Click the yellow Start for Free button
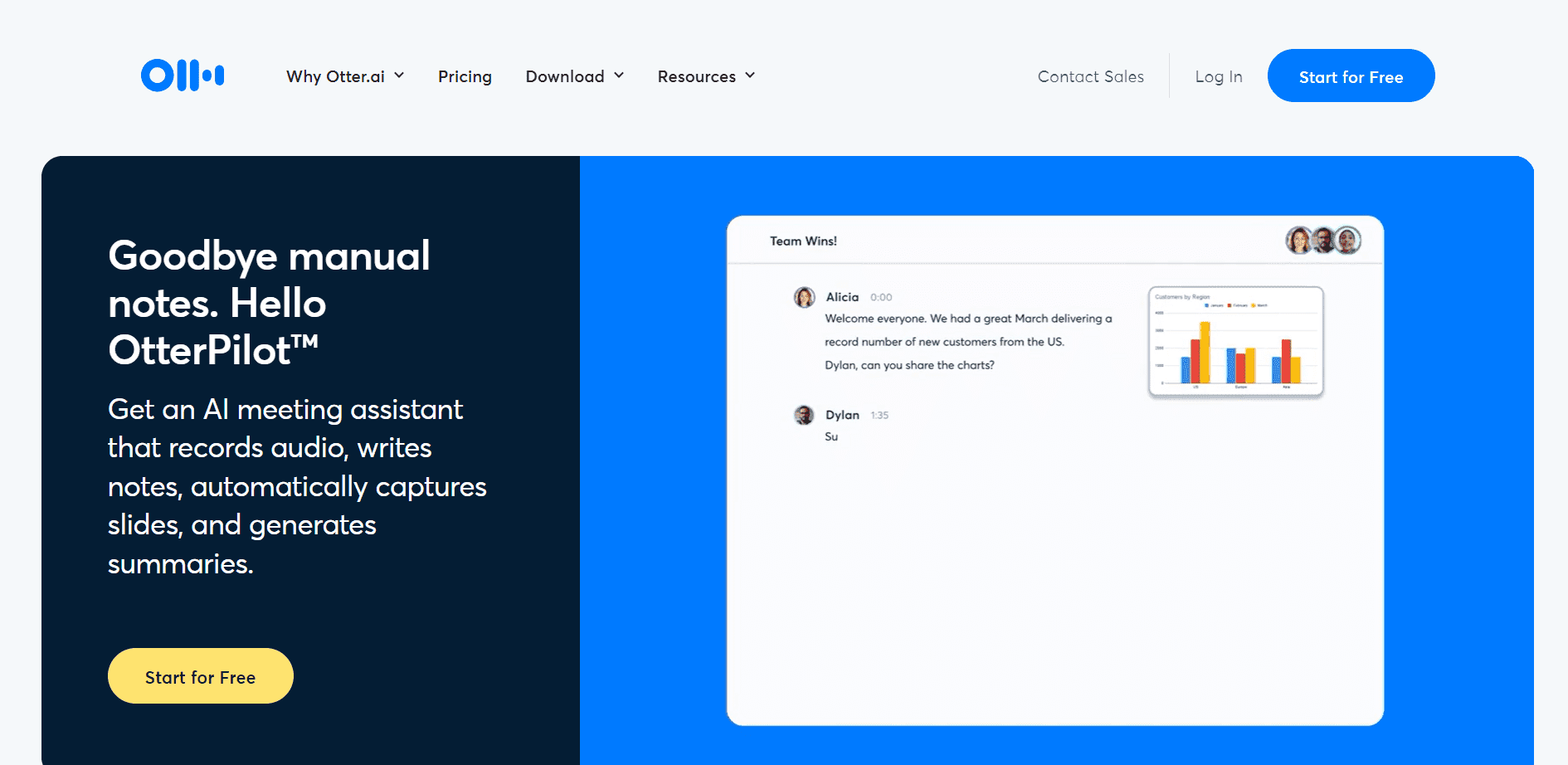The height and width of the screenshot is (765, 1568). pos(200,676)
